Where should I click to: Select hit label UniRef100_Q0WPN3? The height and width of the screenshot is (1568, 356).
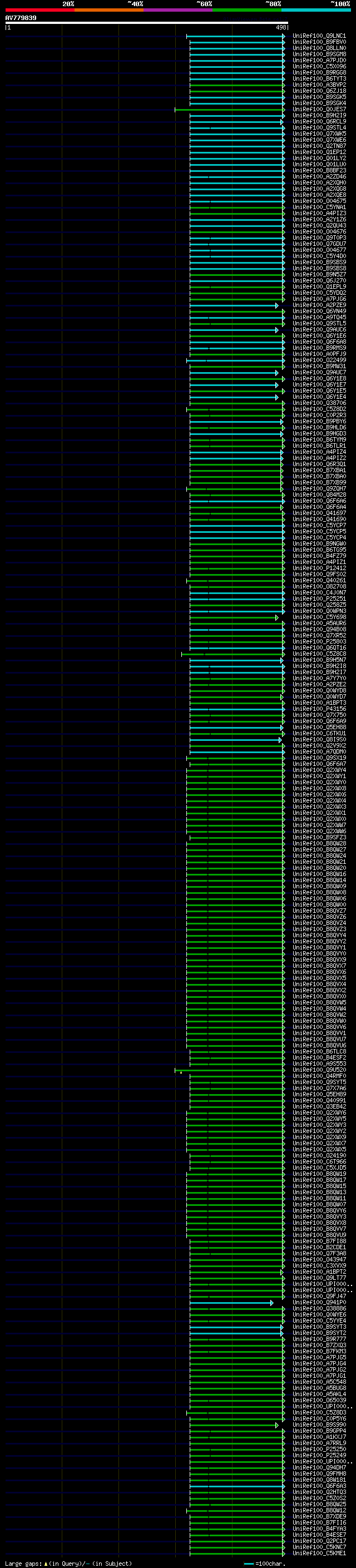(x=319, y=611)
